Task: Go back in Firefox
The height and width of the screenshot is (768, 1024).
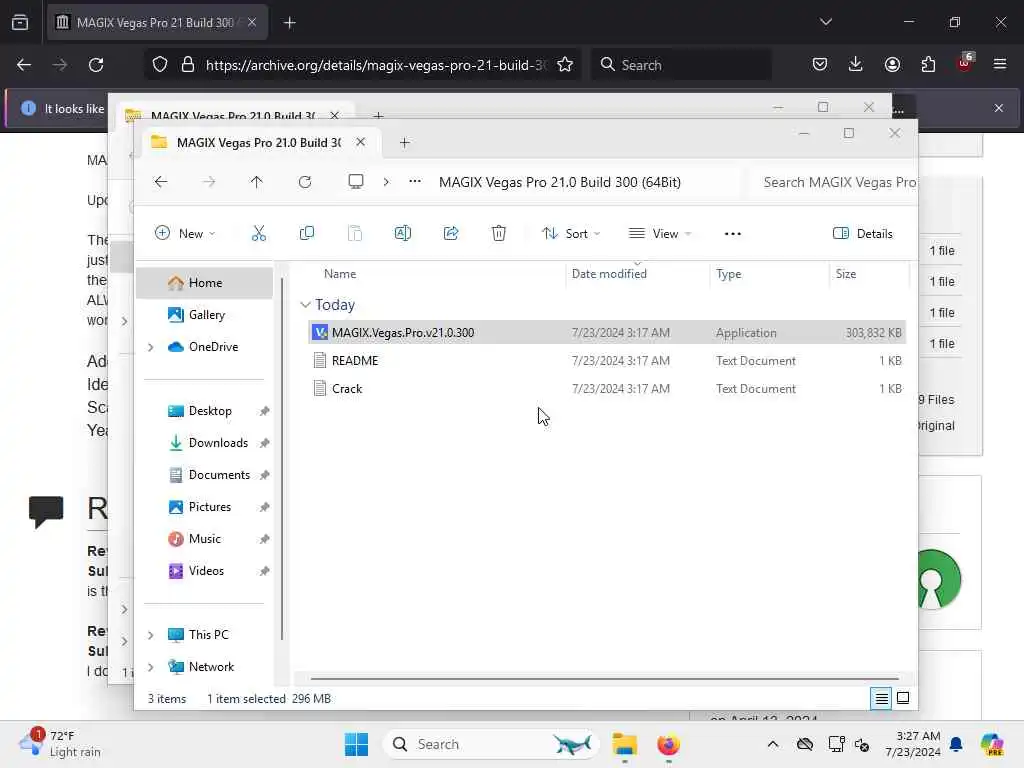Action: point(24,65)
